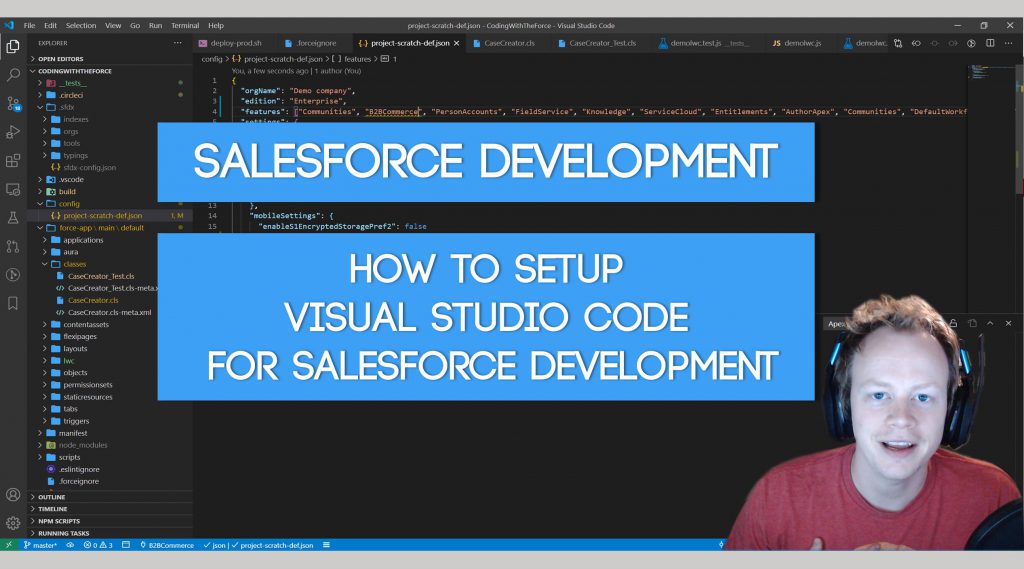Viewport: 1024px width, 569px height.
Task: Select project-scratch-def.json in file tree
Action: pos(103,216)
